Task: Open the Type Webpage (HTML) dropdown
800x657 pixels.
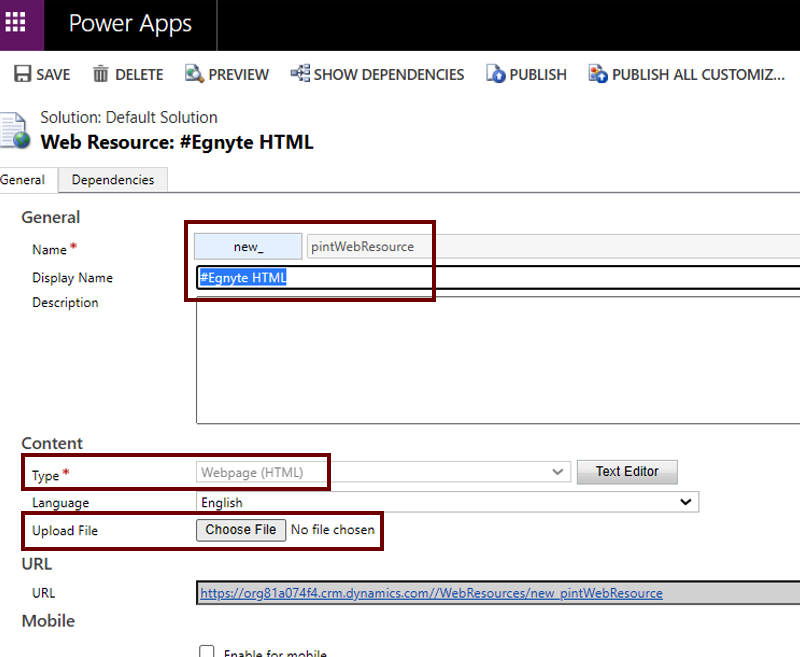Action: [383, 472]
